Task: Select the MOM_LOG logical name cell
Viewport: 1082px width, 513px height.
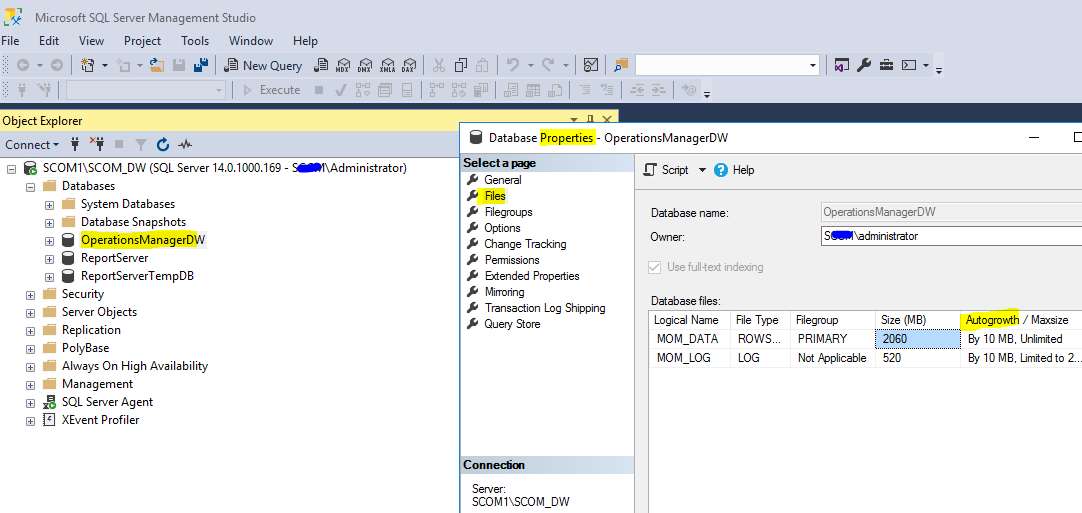Action: click(x=689, y=358)
